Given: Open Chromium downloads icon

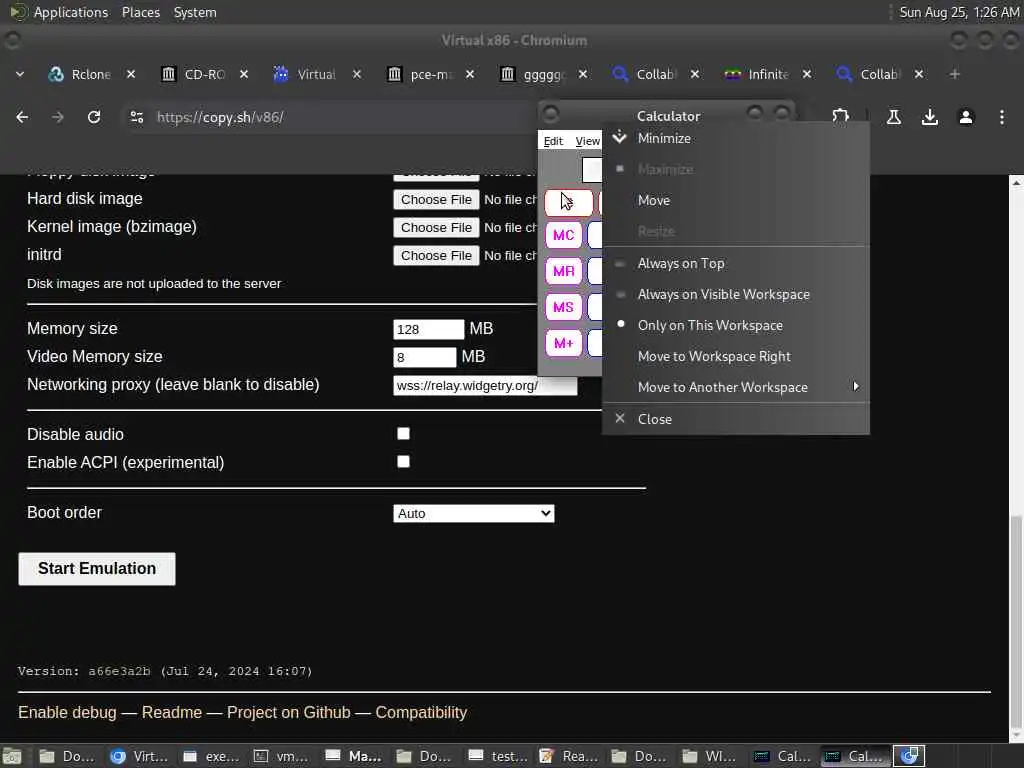Looking at the screenshot, I should coord(929,117).
